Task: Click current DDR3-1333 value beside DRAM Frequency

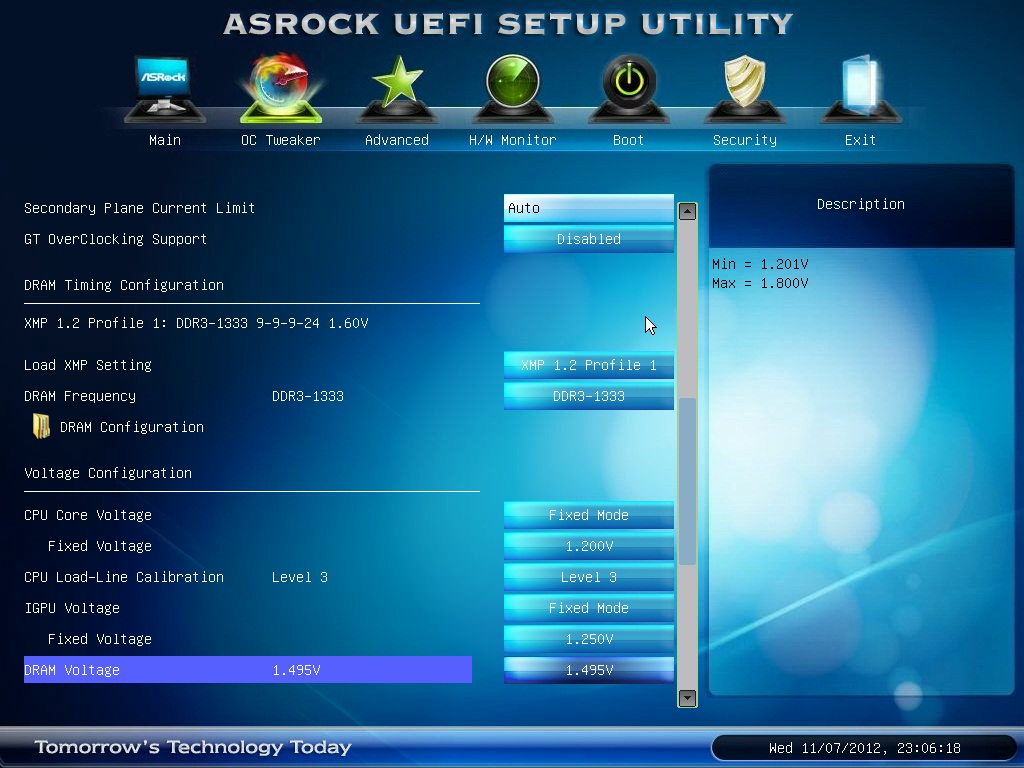Action: [x=308, y=396]
